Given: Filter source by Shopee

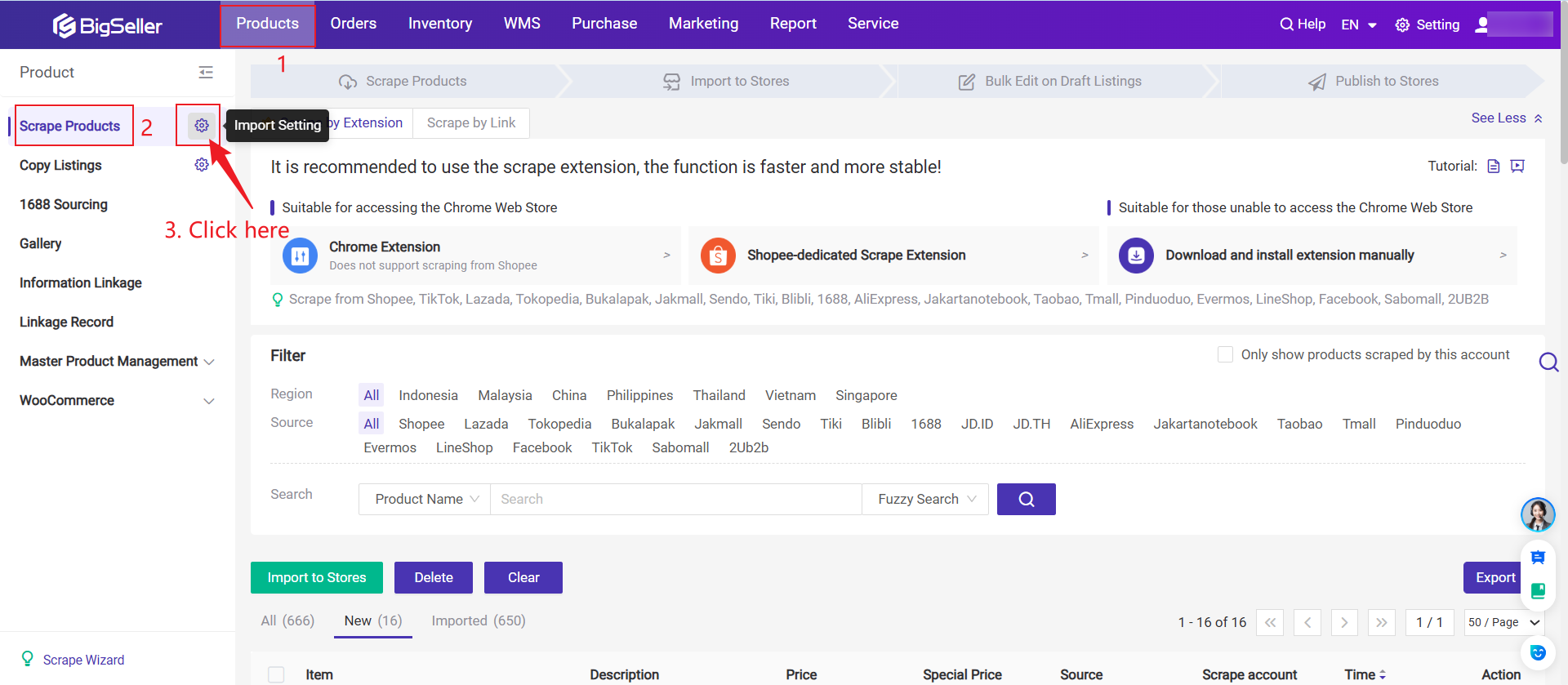Looking at the screenshot, I should tap(421, 424).
